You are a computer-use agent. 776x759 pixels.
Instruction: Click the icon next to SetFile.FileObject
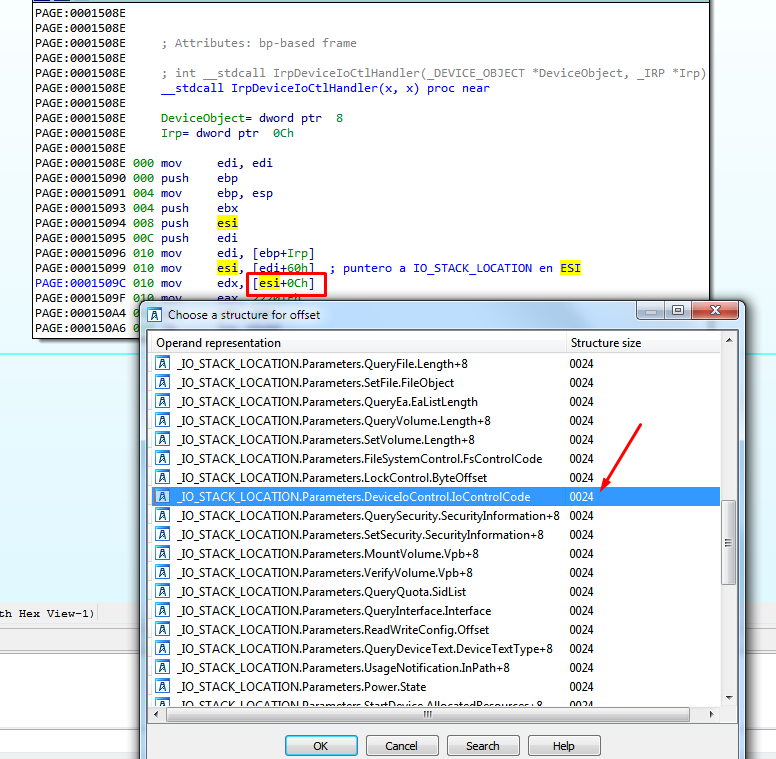click(163, 383)
